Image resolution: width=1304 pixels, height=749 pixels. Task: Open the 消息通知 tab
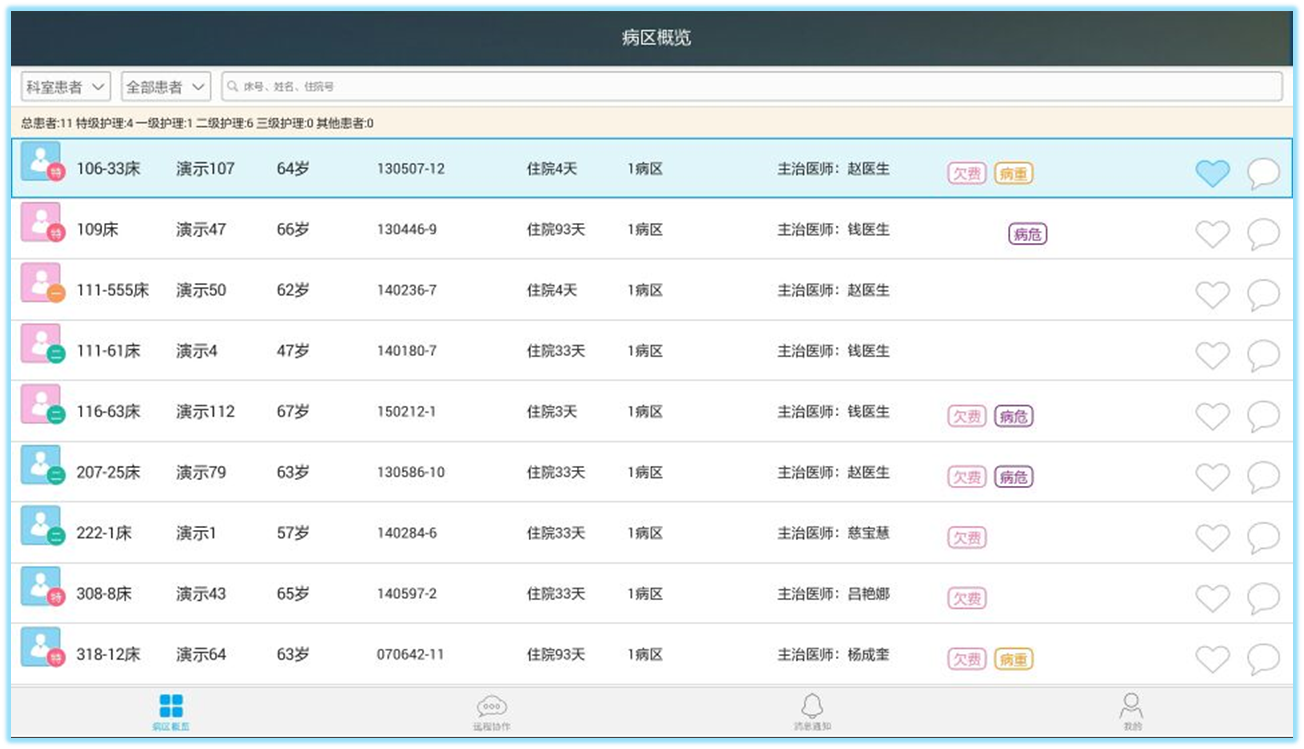point(812,712)
